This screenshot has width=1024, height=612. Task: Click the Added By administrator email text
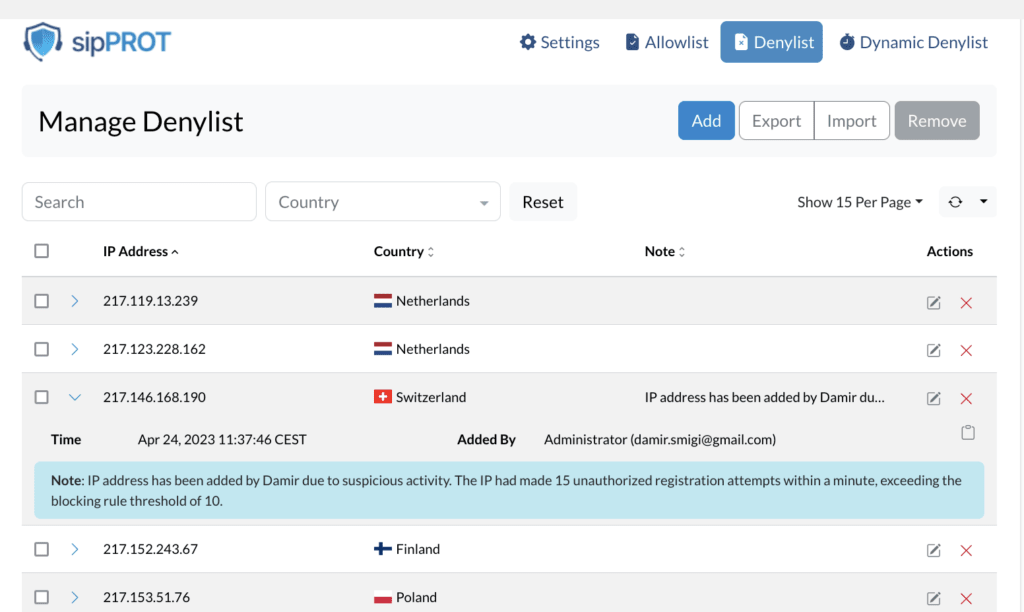(660, 440)
